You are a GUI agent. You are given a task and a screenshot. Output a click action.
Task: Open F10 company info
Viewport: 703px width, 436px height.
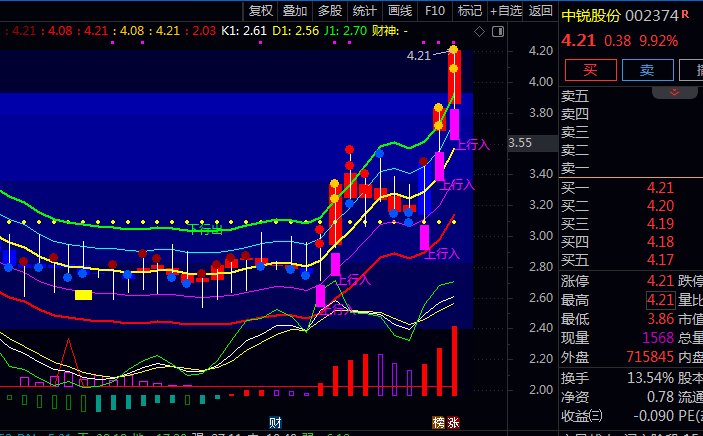click(x=435, y=11)
